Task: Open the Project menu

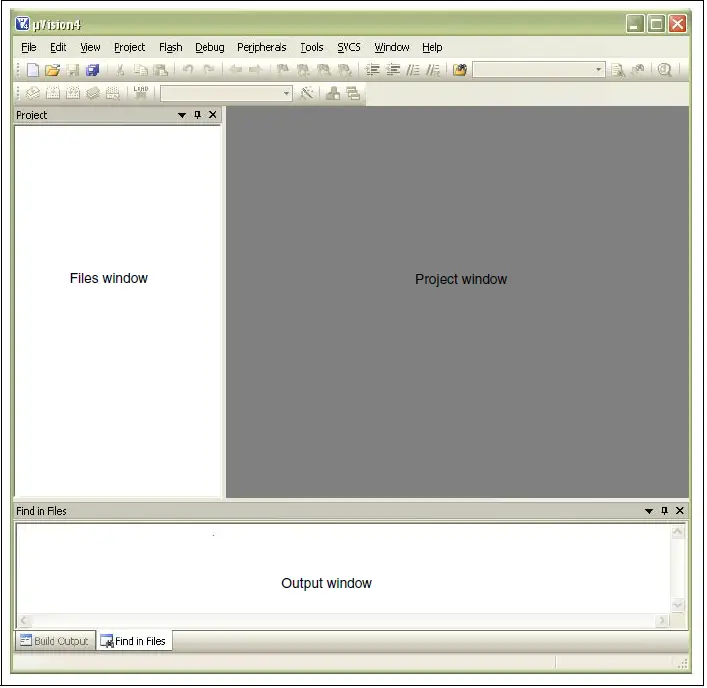Action: click(x=130, y=47)
